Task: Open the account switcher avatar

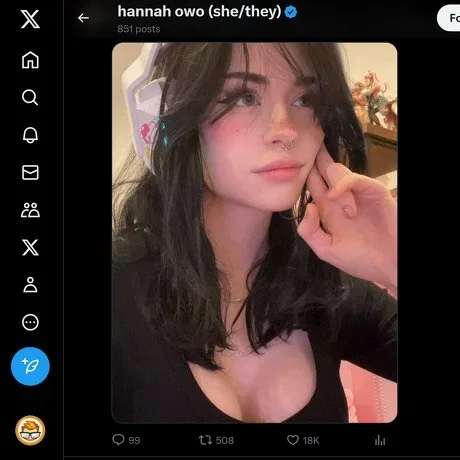Action: point(30,430)
